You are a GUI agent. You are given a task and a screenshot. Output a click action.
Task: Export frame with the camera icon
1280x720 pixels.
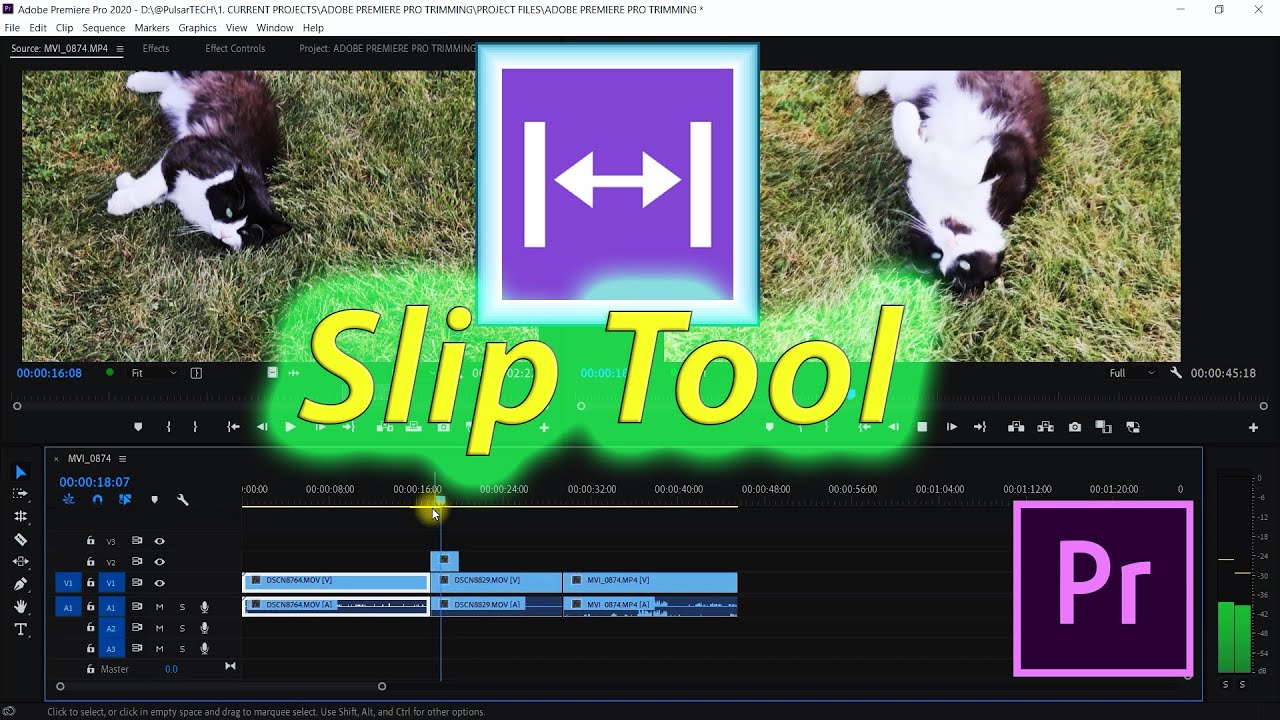coord(1075,427)
